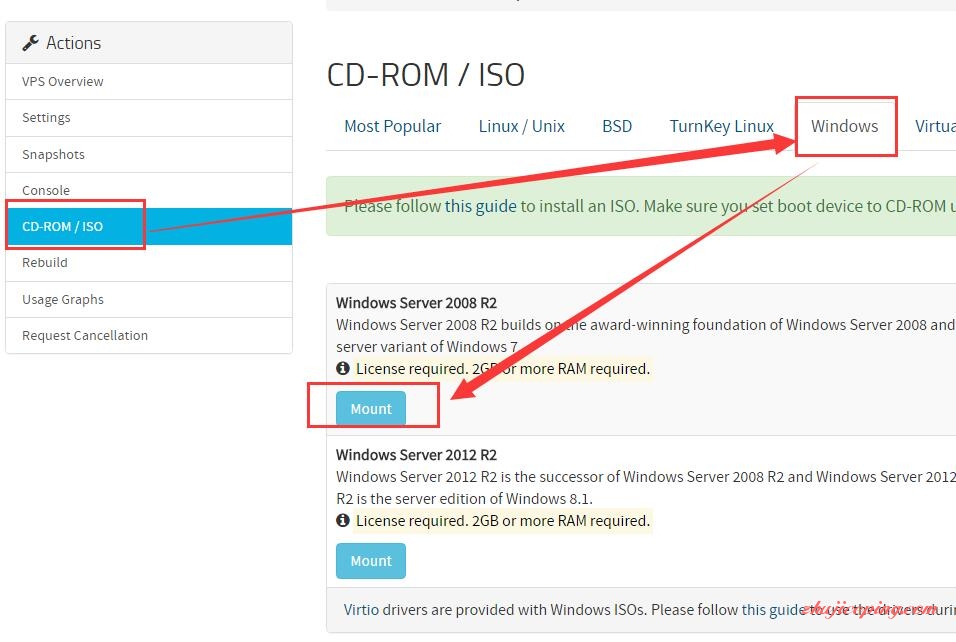
Task: Click the wrench icon beside Actions
Action: coord(30,43)
